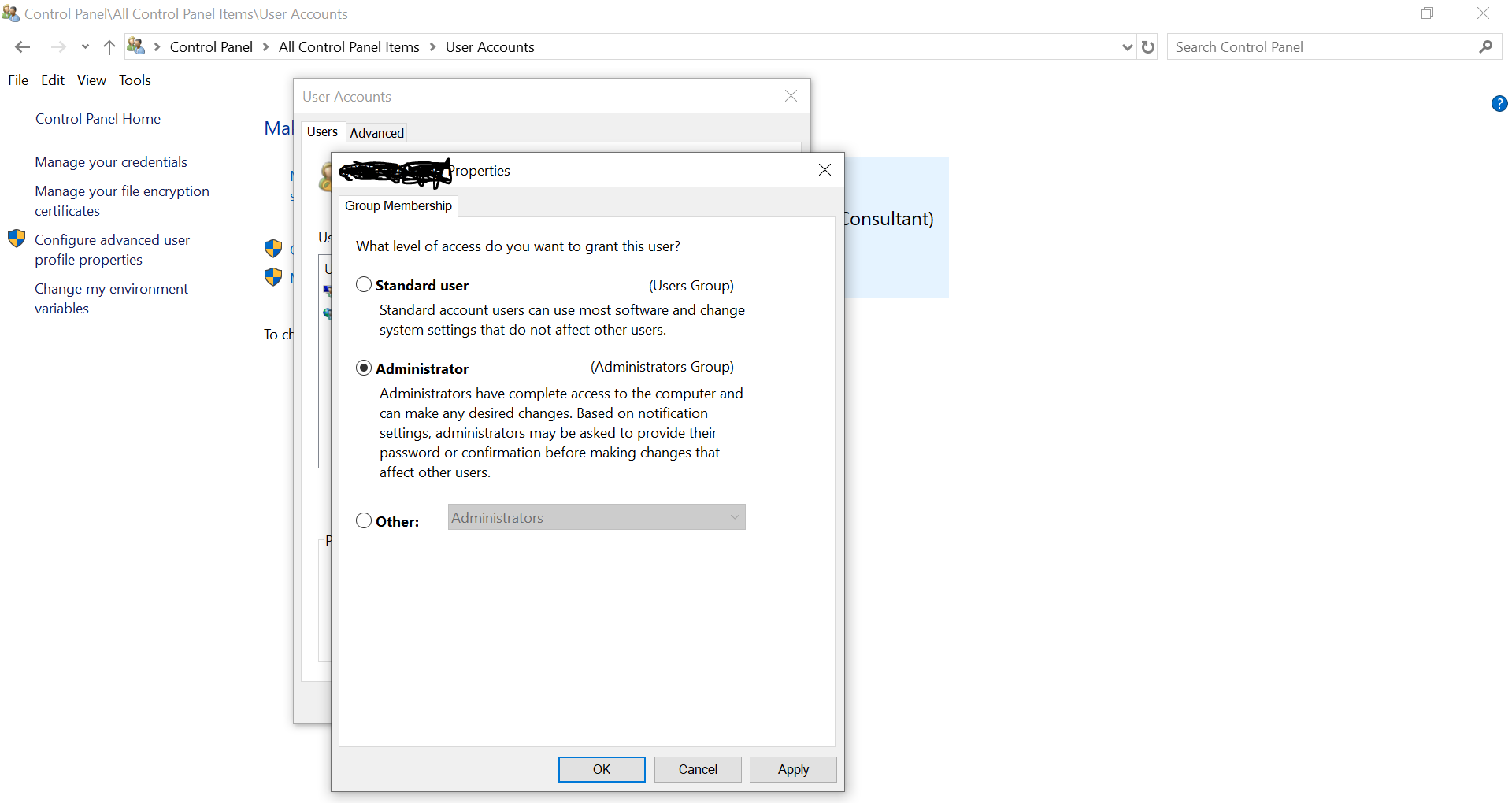1512x803 pixels.
Task: Switch to the Advanced tab
Action: 376,133
